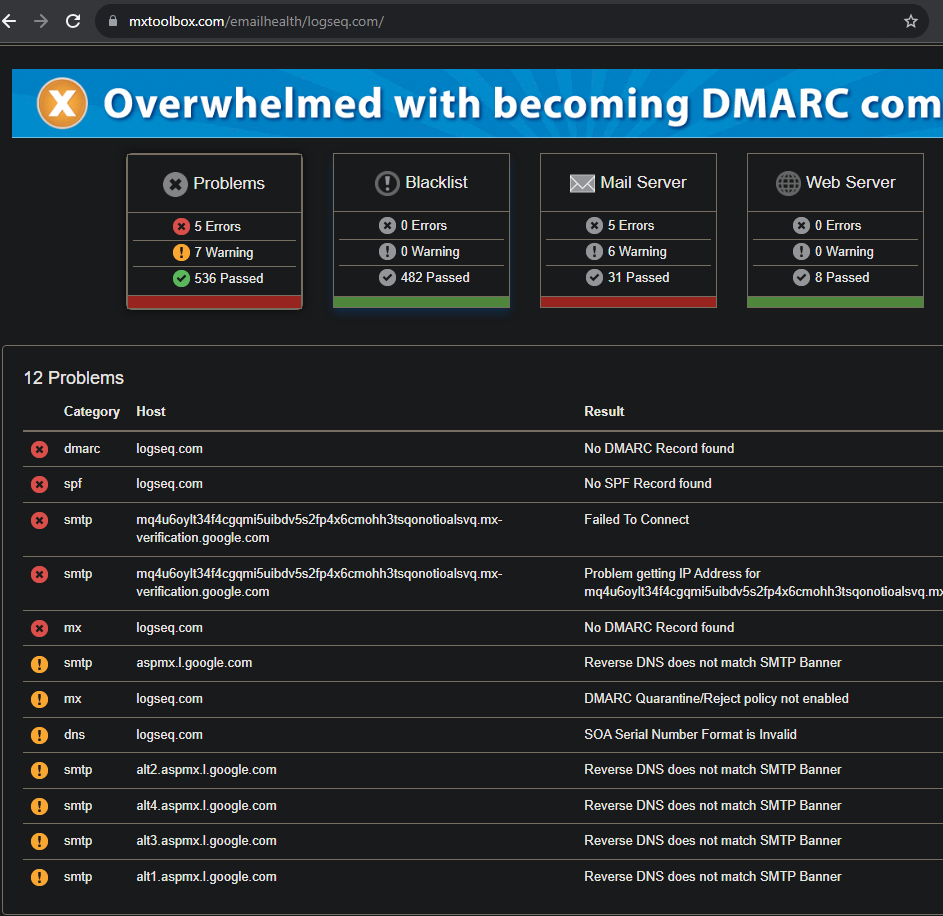Screen dimensions: 943x916
Task: Click 6 Warning in the Mail Server card
Action: tap(637, 251)
